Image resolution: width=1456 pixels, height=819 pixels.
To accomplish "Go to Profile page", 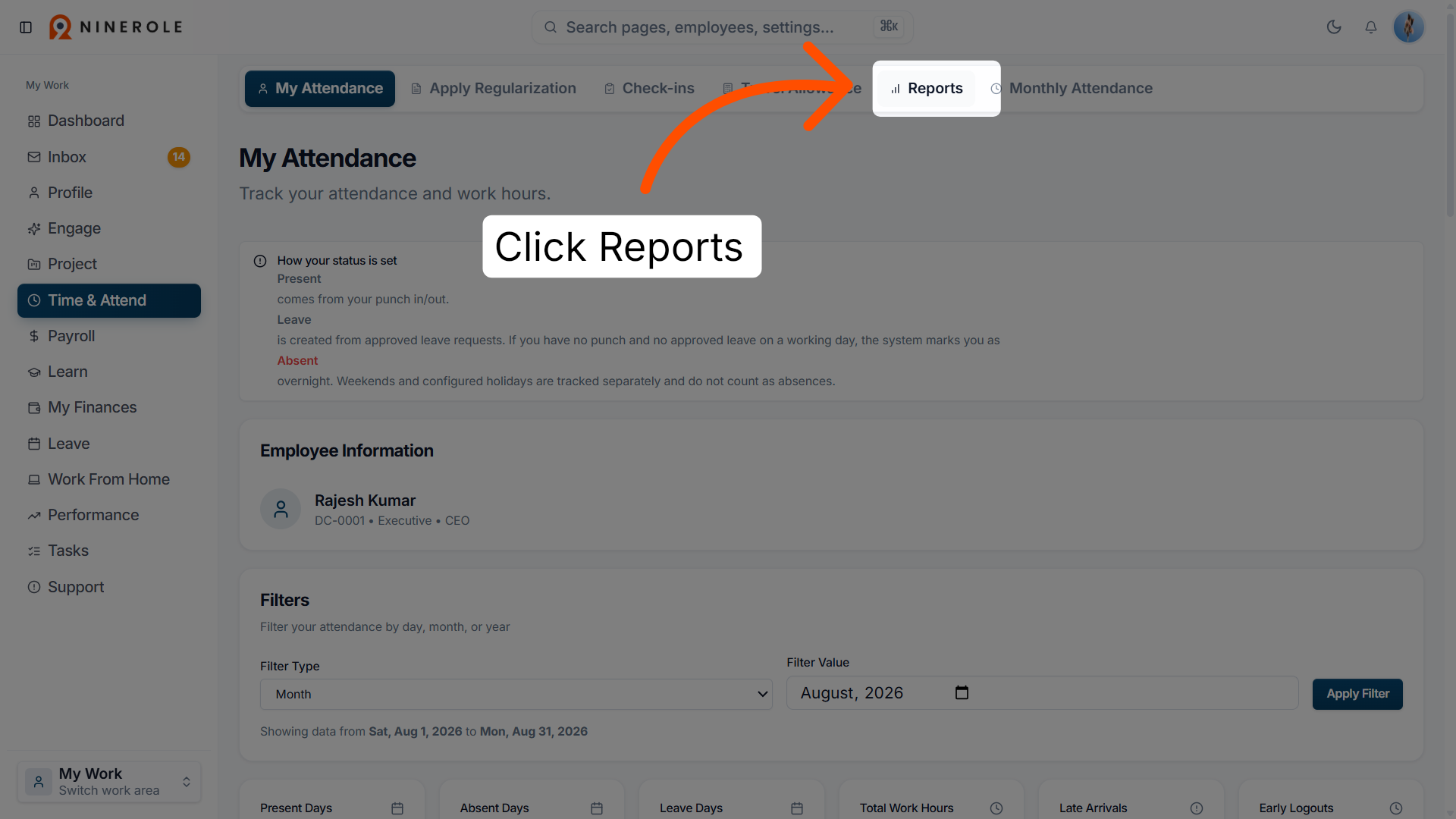I will point(109,193).
